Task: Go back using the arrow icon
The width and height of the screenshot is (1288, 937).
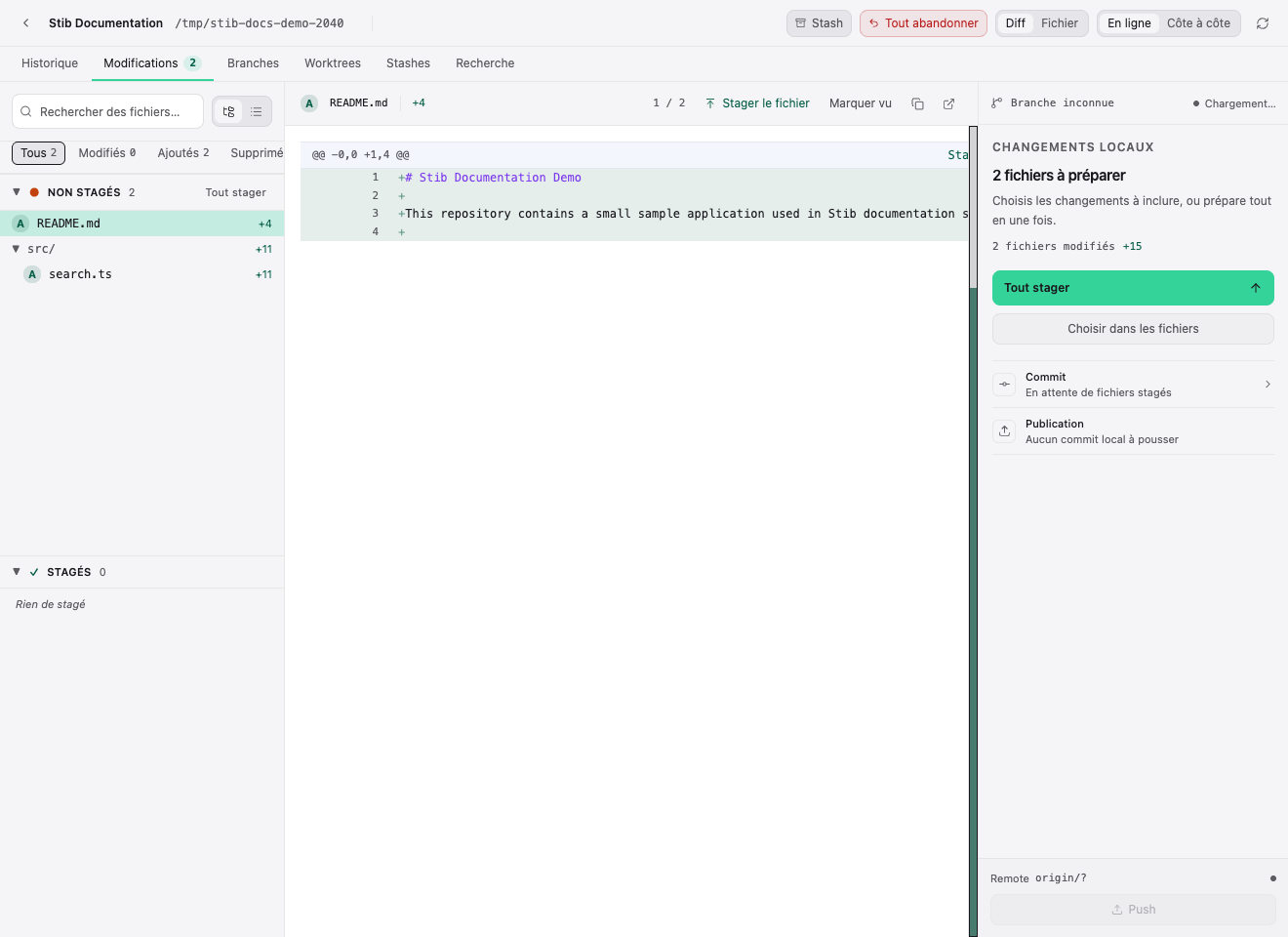Action: (x=26, y=23)
